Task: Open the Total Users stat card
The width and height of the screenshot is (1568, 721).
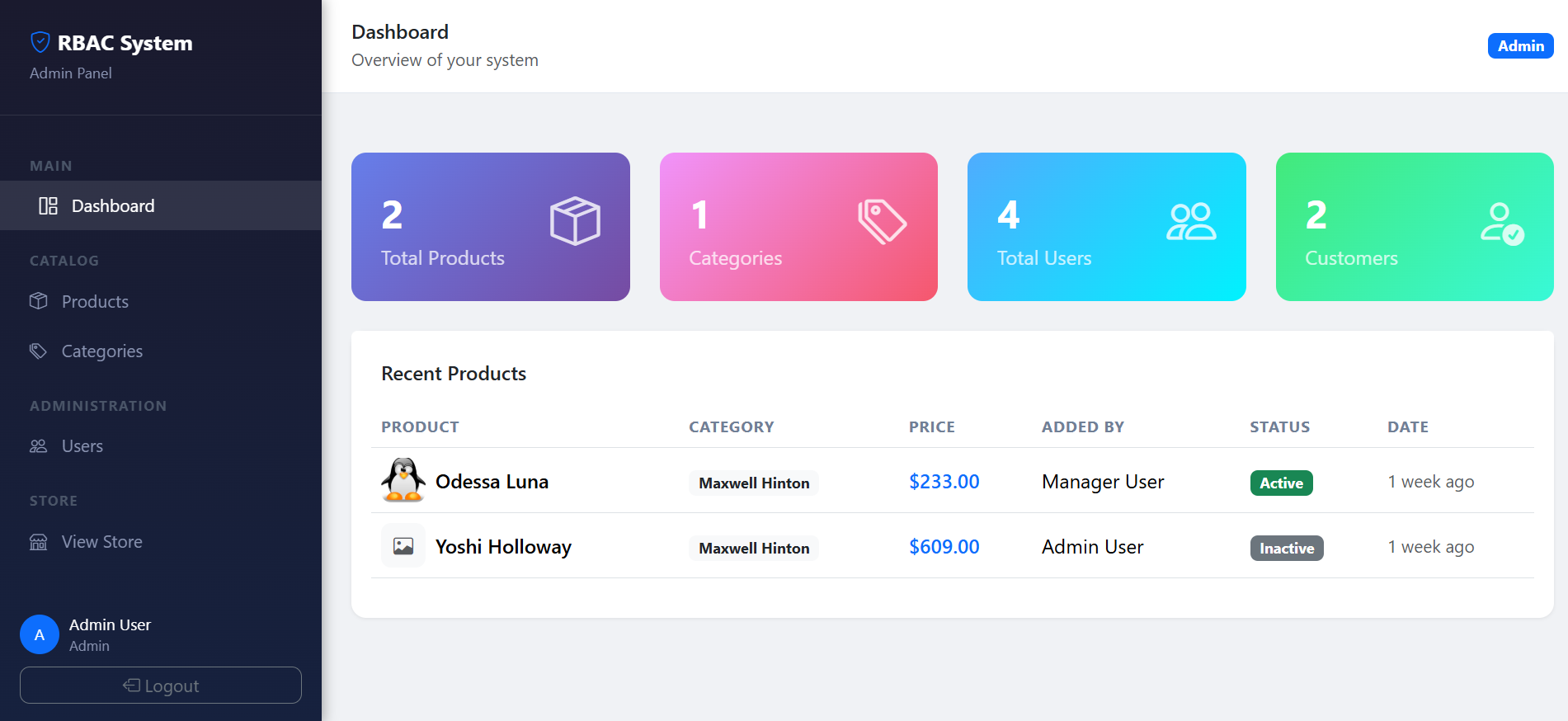Action: (x=1107, y=227)
